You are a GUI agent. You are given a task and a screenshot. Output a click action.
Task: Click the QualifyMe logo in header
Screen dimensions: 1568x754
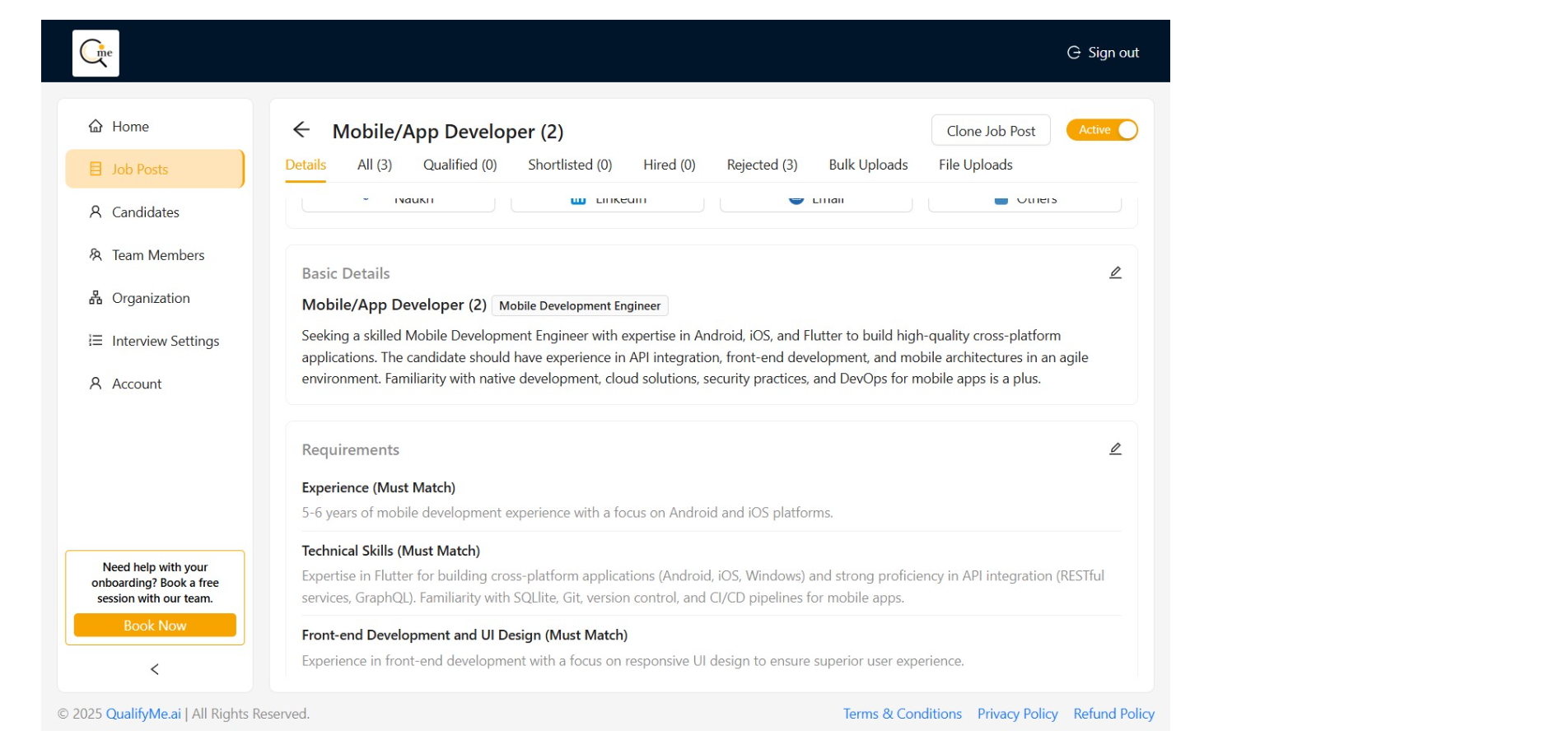[x=96, y=54]
